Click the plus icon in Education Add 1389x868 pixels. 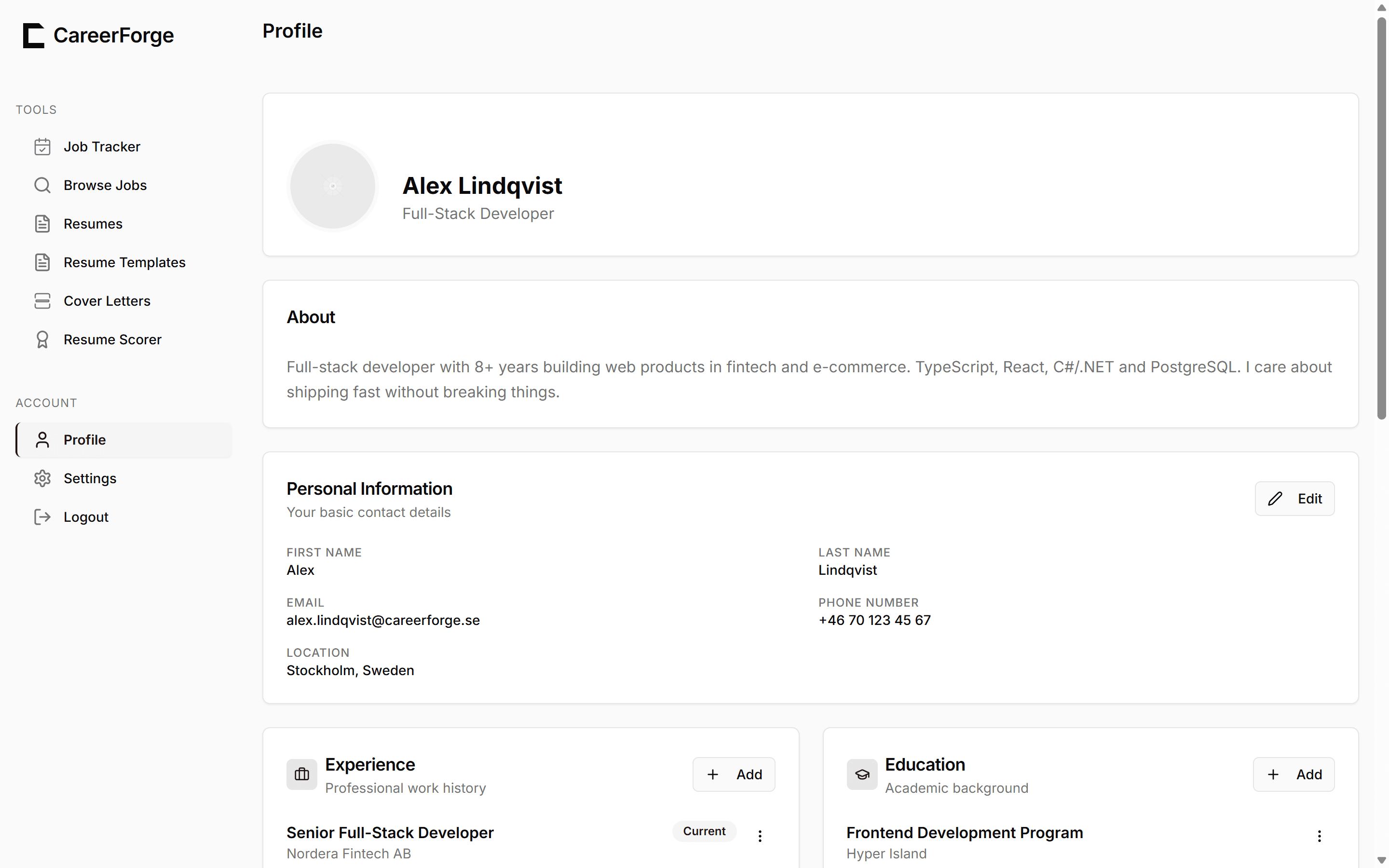tap(1273, 774)
